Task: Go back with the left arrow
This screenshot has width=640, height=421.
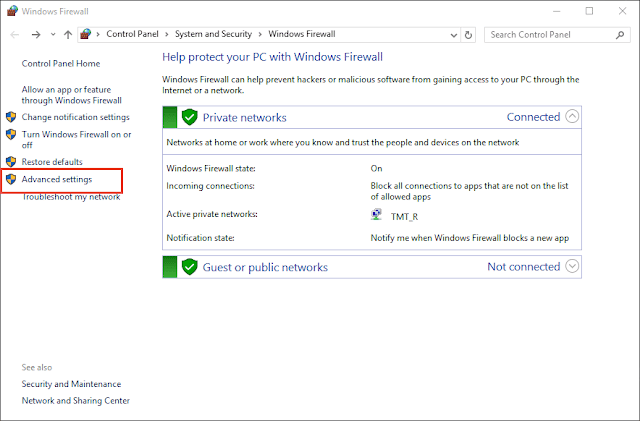Action: tap(15, 35)
